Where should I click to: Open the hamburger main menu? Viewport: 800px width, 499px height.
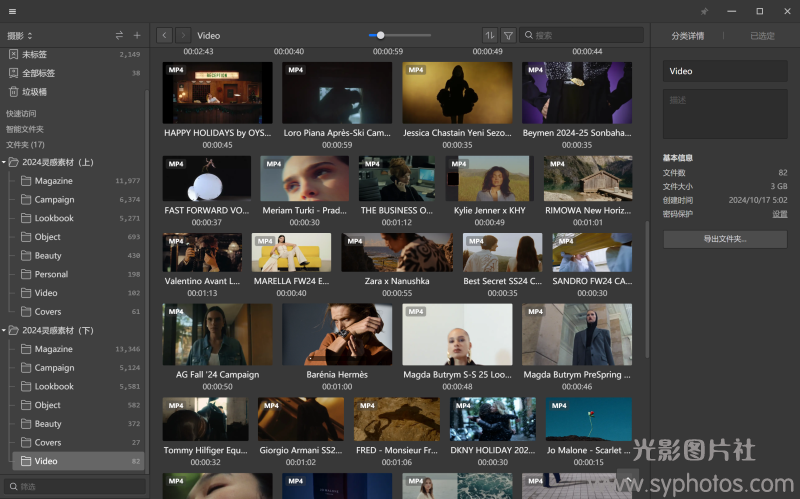click(12, 11)
